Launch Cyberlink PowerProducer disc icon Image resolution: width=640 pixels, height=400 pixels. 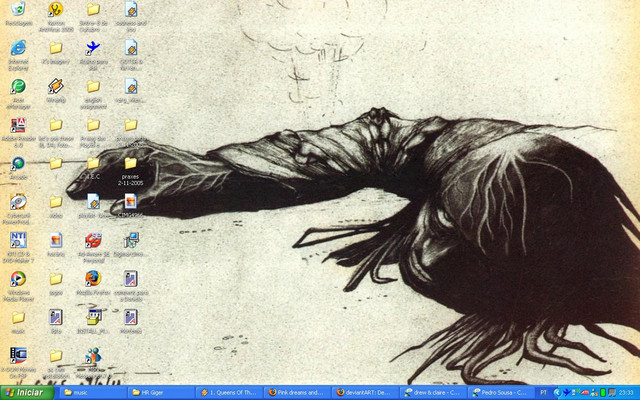pos(18,202)
